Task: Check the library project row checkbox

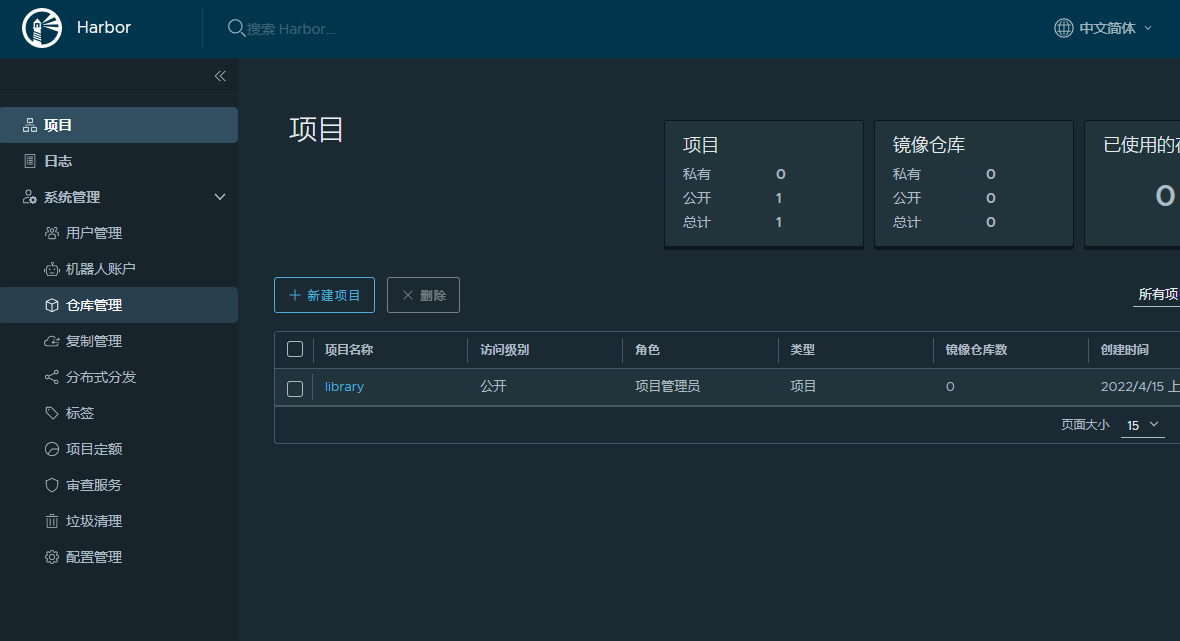Action: click(295, 388)
